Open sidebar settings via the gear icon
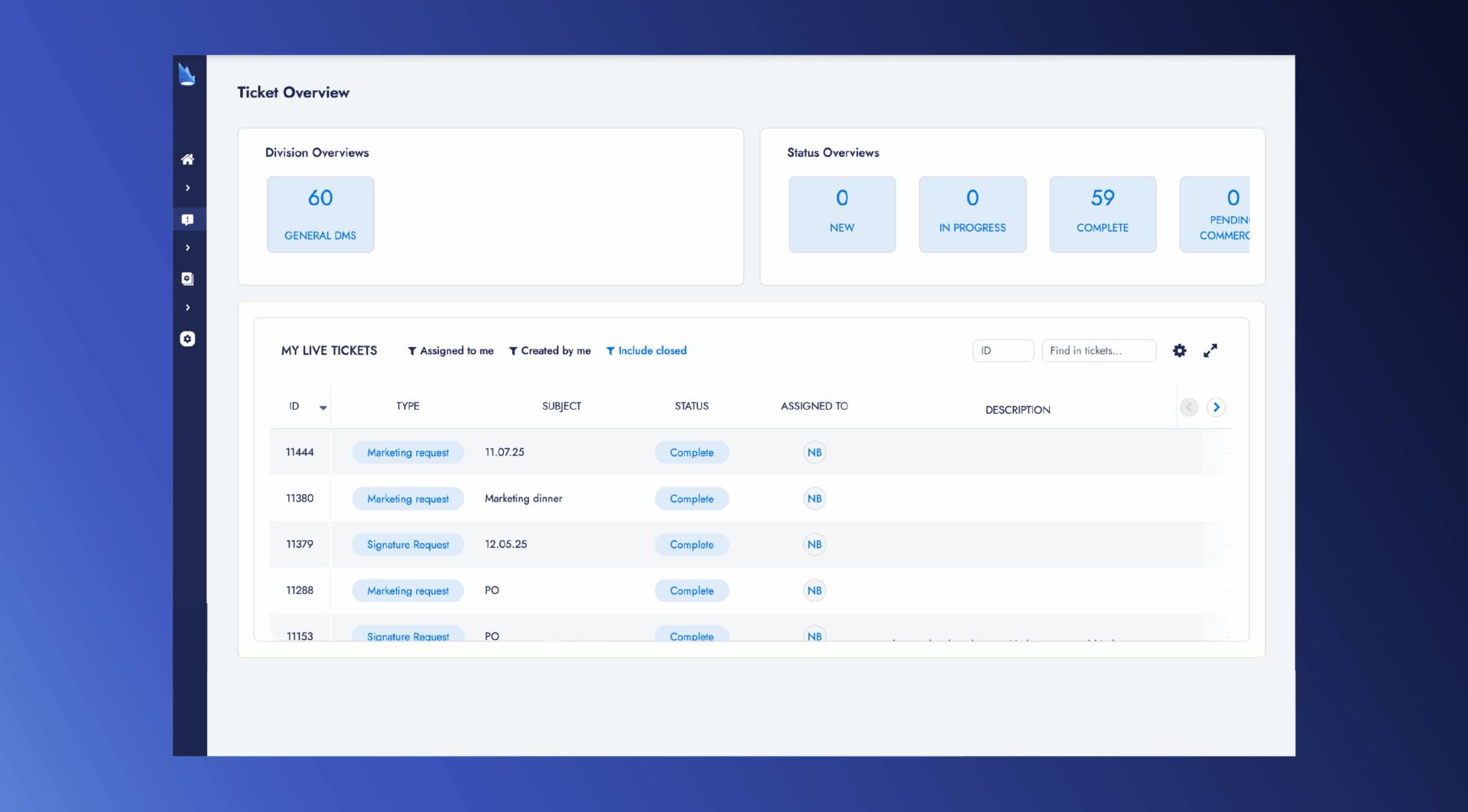1468x812 pixels. tap(188, 339)
